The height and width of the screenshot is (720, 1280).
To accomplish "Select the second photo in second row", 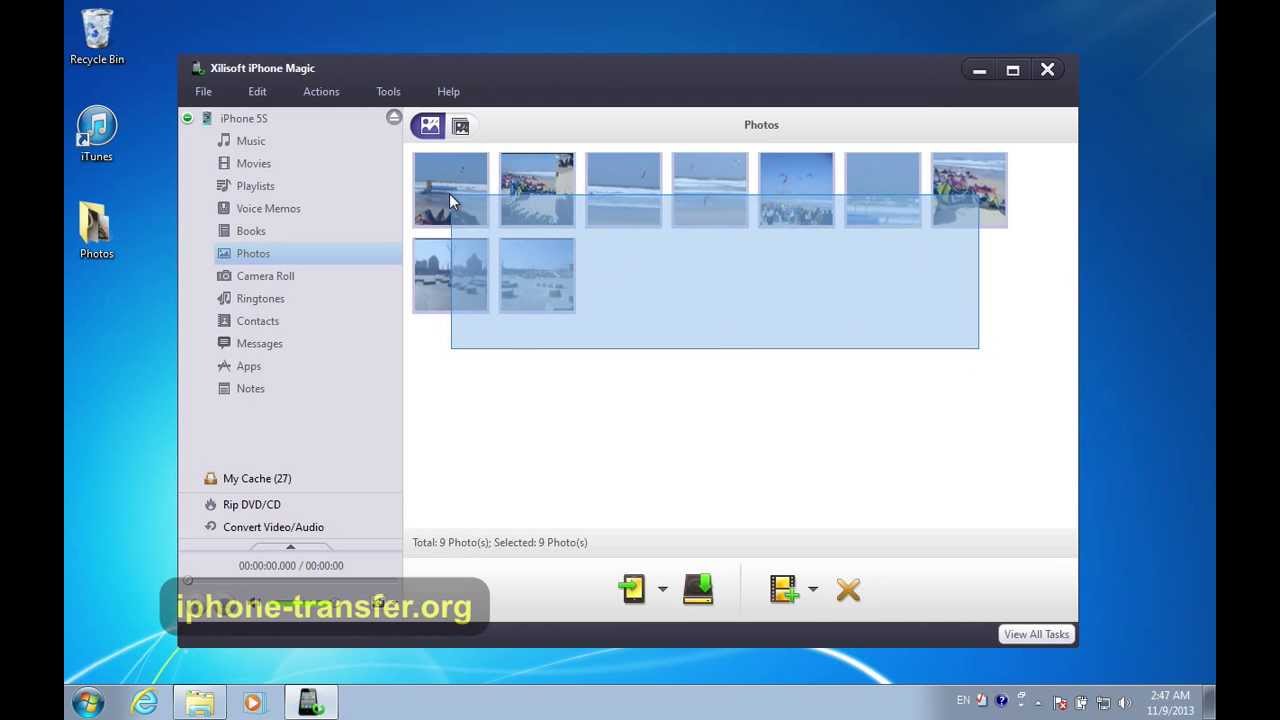I will (x=537, y=275).
